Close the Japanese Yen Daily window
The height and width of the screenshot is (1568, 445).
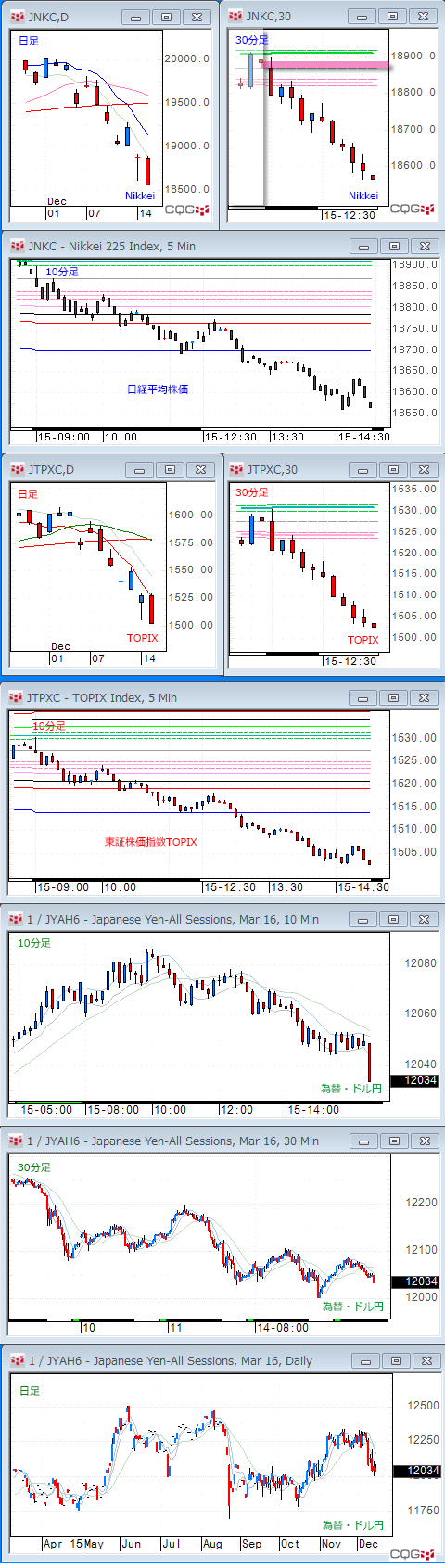click(x=426, y=1360)
